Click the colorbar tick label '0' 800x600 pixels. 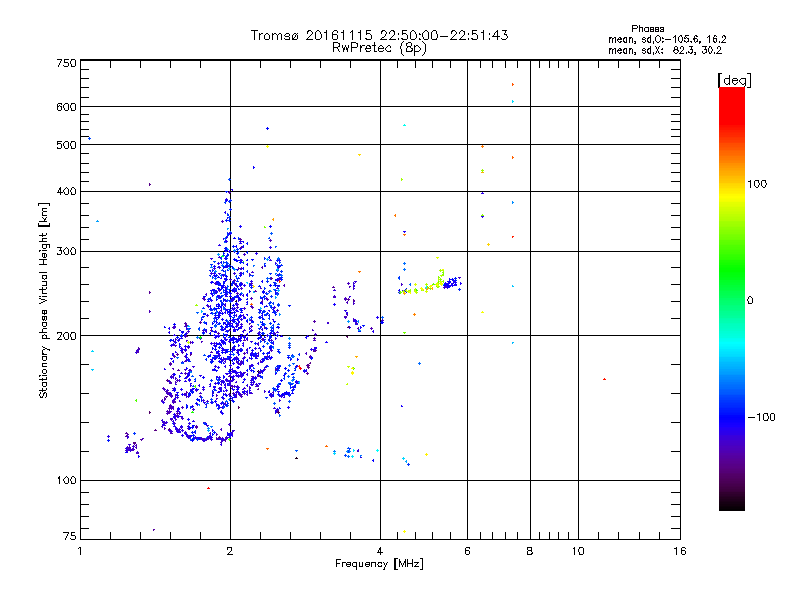[x=749, y=301]
